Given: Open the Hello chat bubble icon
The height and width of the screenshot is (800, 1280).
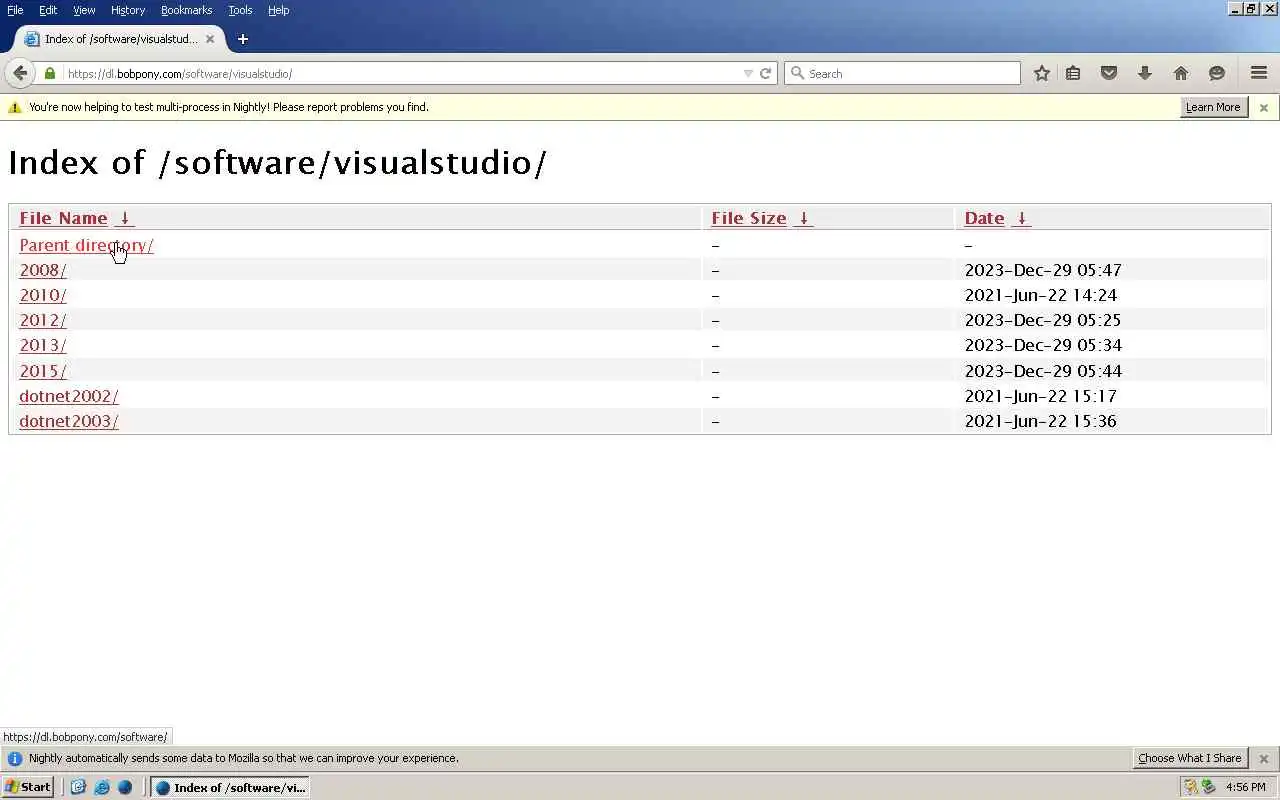Looking at the screenshot, I should click(x=1217, y=73).
